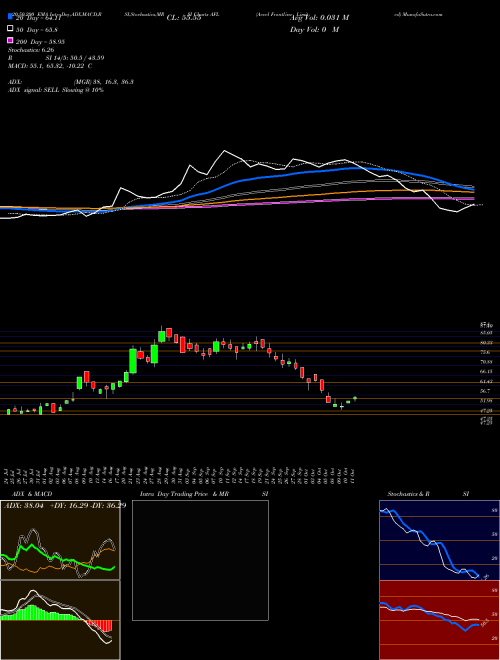
Task: Click the white 50 Day legend swatch
Action: point(10,29)
